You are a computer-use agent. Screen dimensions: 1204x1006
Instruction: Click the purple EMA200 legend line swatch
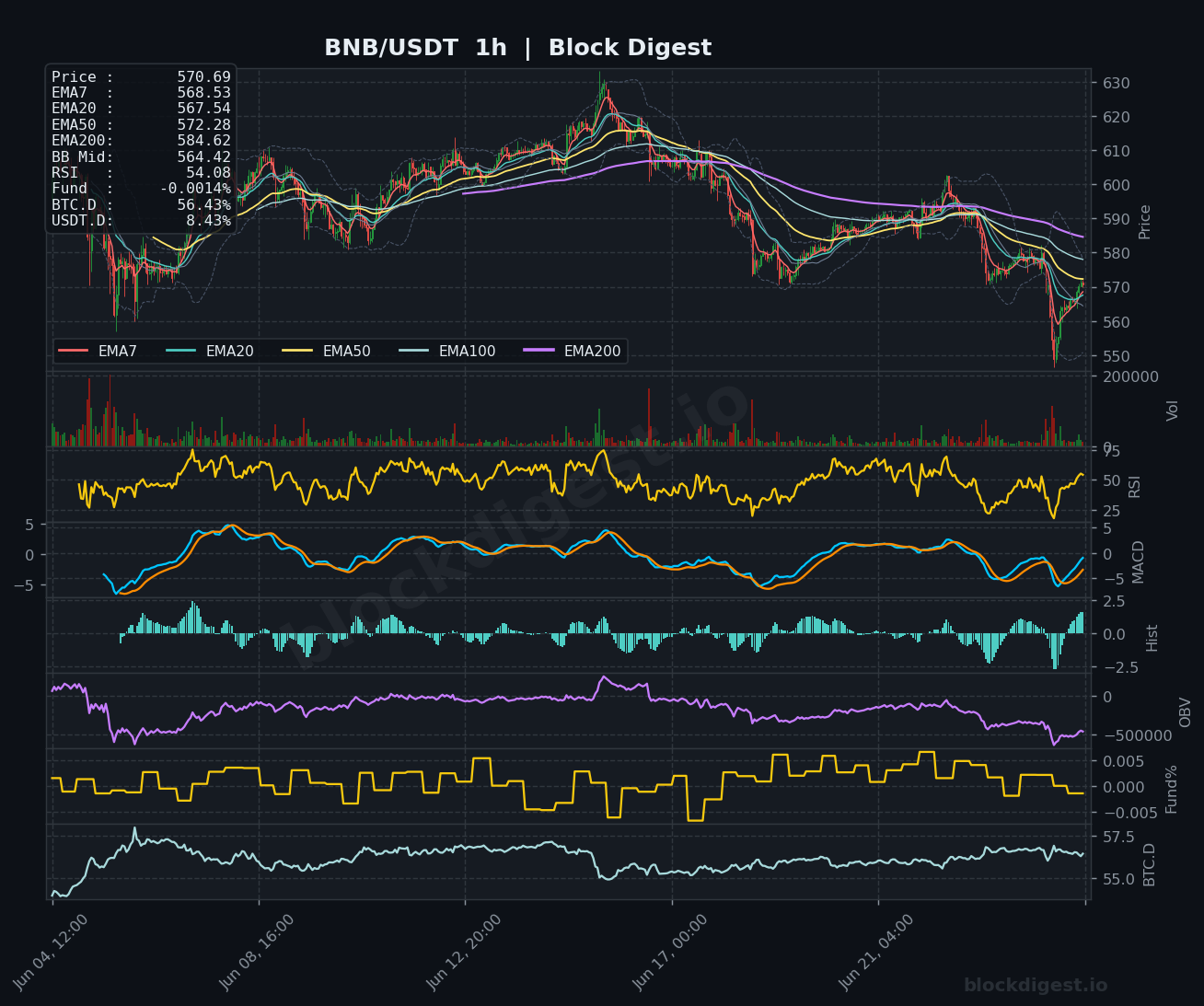pyautogui.click(x=539, y=351)
